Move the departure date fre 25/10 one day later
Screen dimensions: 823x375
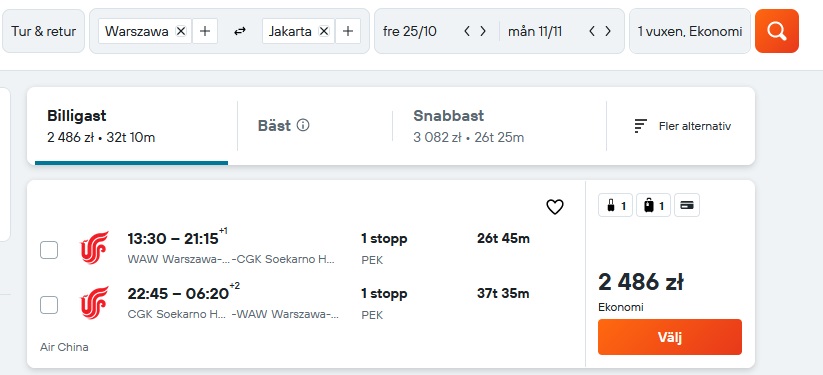click(483, 32)
